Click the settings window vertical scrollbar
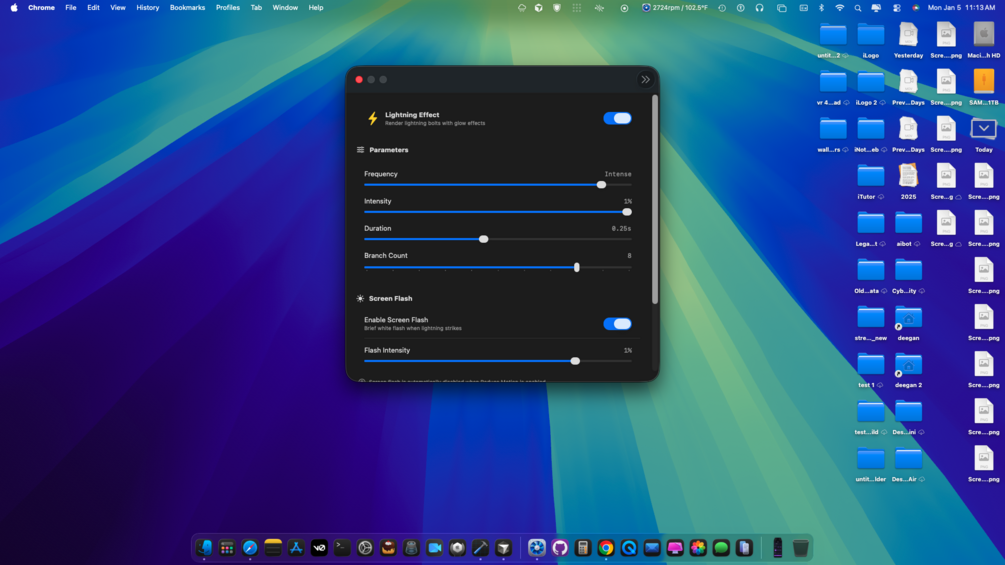 click(x=654, y=199)
